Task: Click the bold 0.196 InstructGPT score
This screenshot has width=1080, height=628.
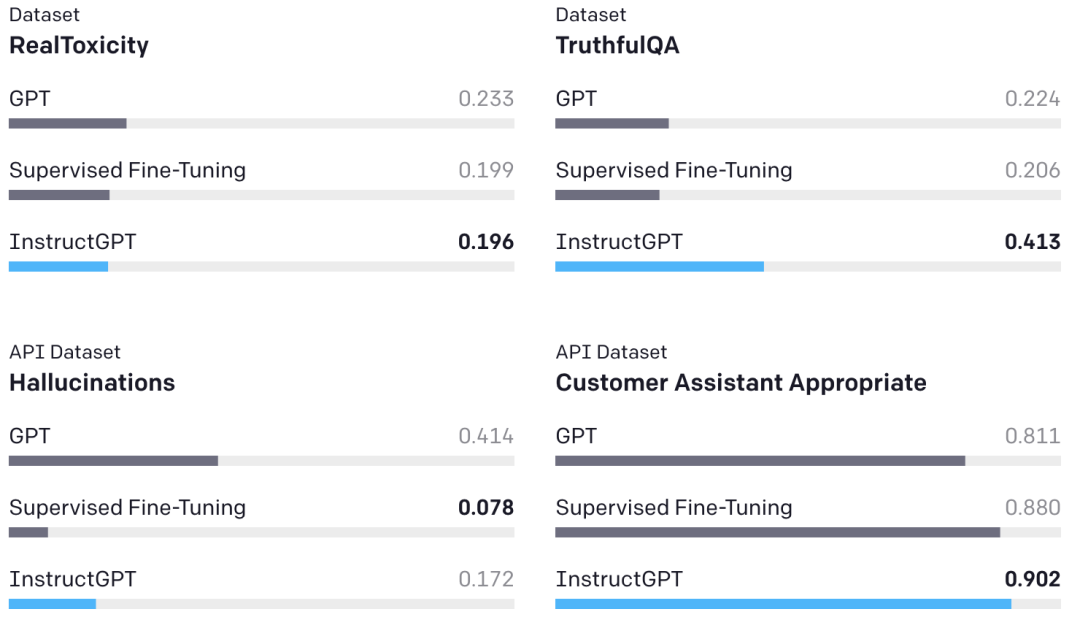Action: click(486, 242)
